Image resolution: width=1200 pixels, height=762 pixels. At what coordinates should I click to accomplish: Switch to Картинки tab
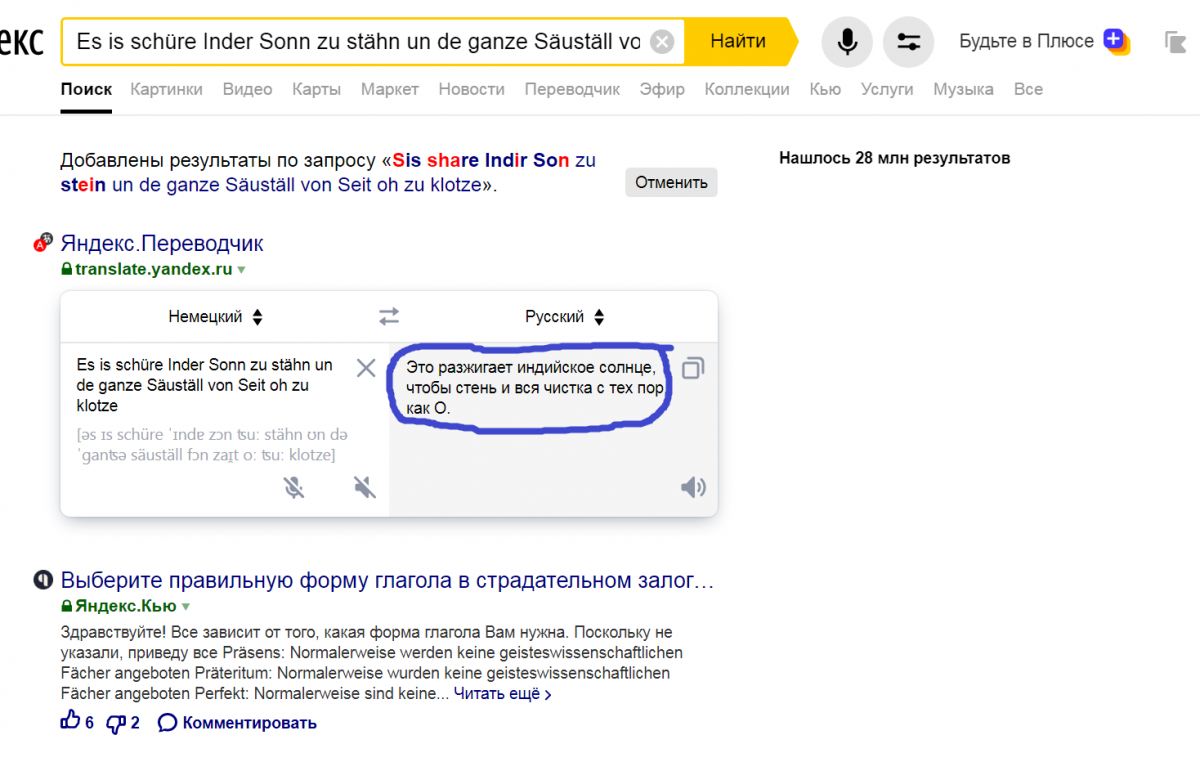pyautogui.click(x=166, y=89)
